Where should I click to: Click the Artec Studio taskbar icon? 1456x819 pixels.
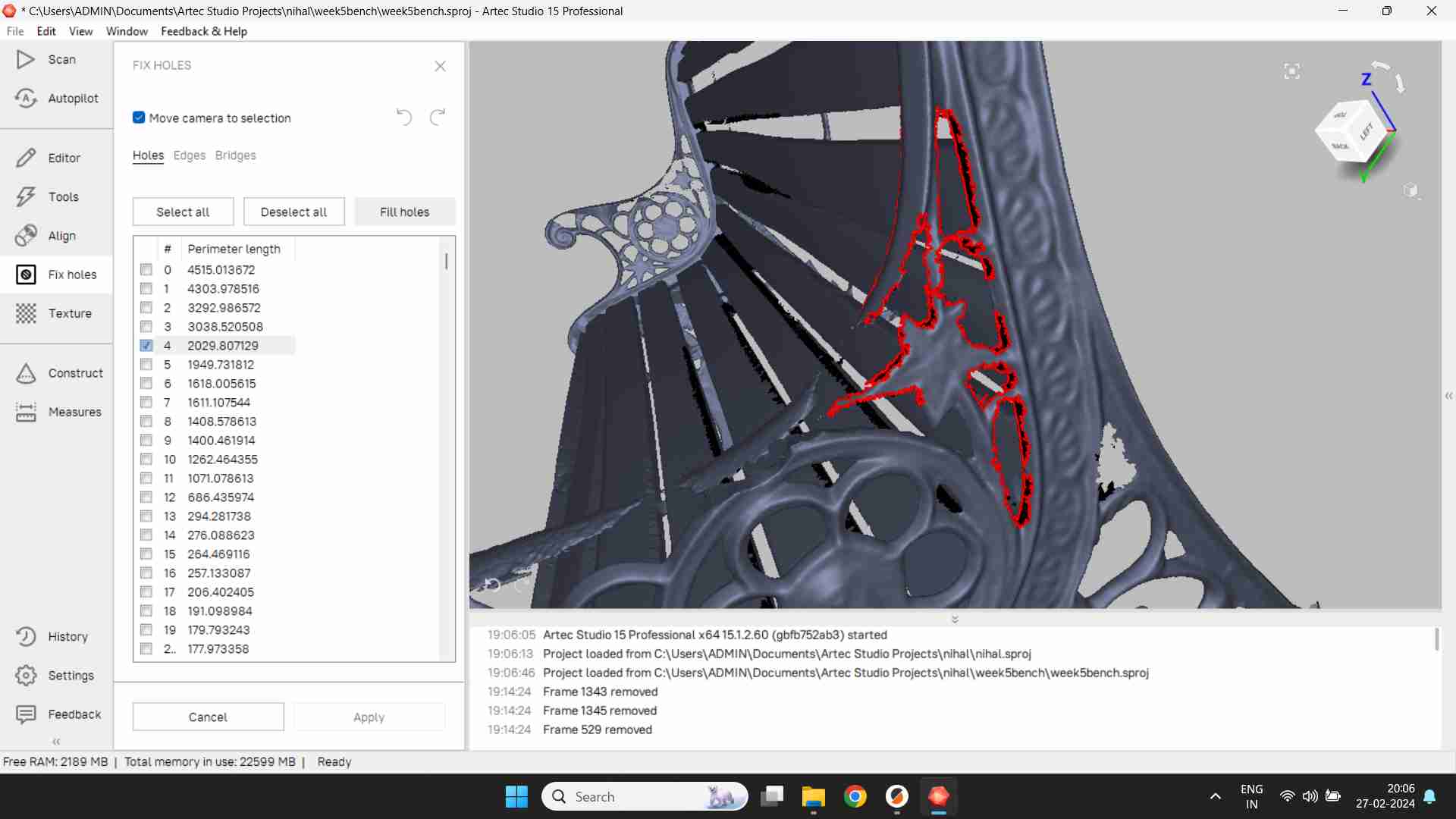coord(938,796)
